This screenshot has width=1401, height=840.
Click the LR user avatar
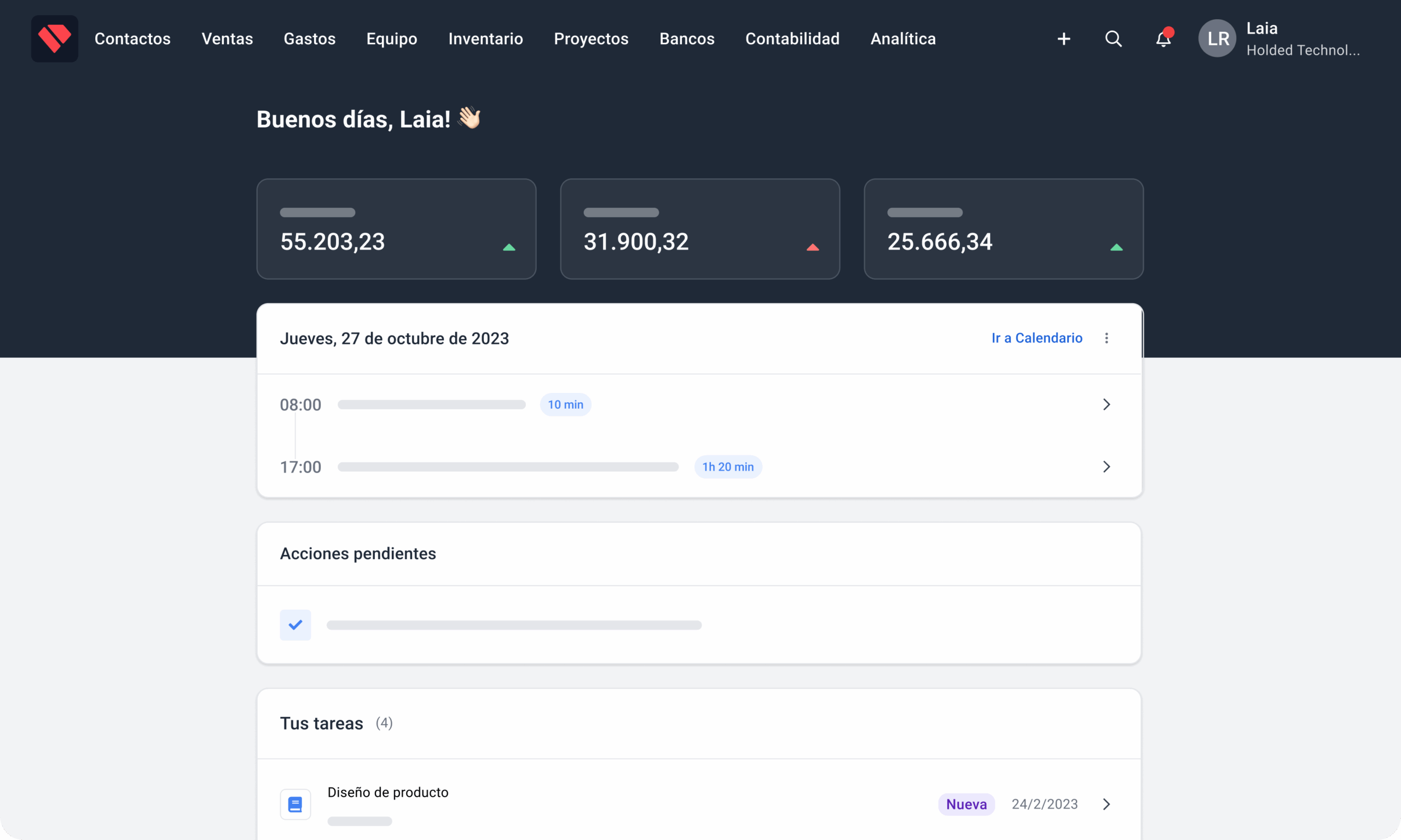click(1217, 38)
